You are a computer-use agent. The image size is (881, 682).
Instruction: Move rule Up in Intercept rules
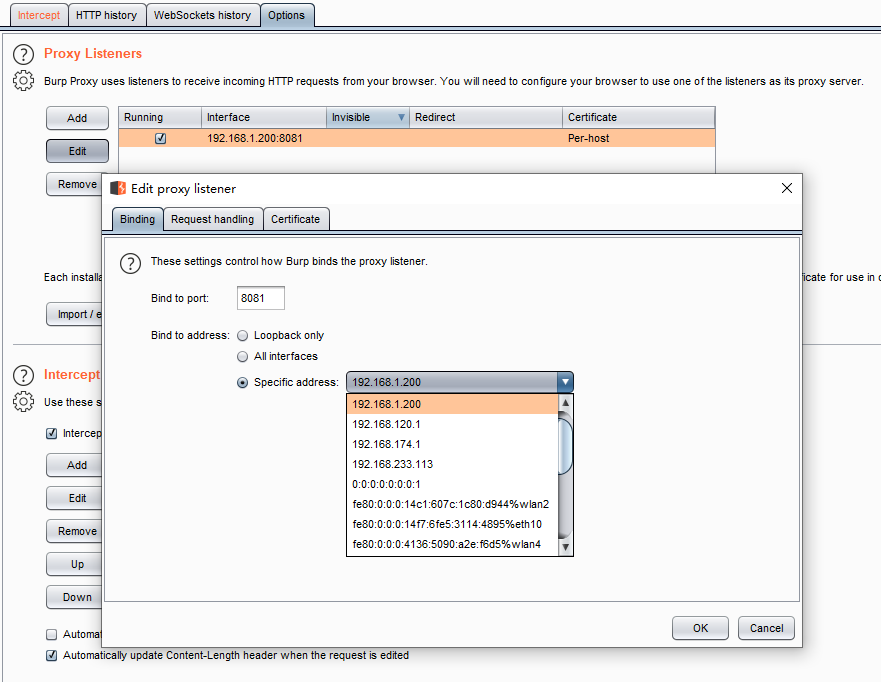(75, 564)
